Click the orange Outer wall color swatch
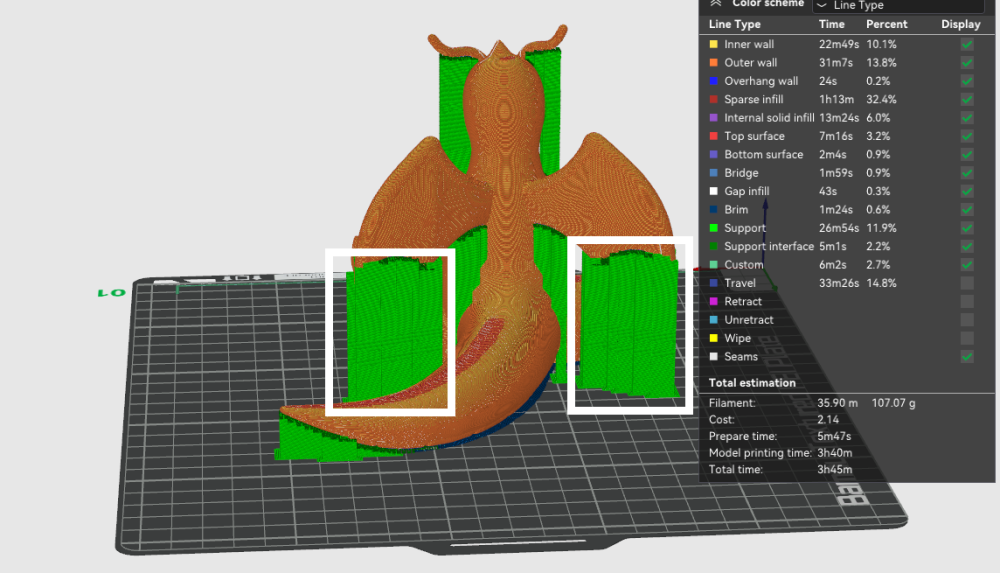The width and height of the screenshot is (1000, 573). pyautogui.click(x=714, y=63)
